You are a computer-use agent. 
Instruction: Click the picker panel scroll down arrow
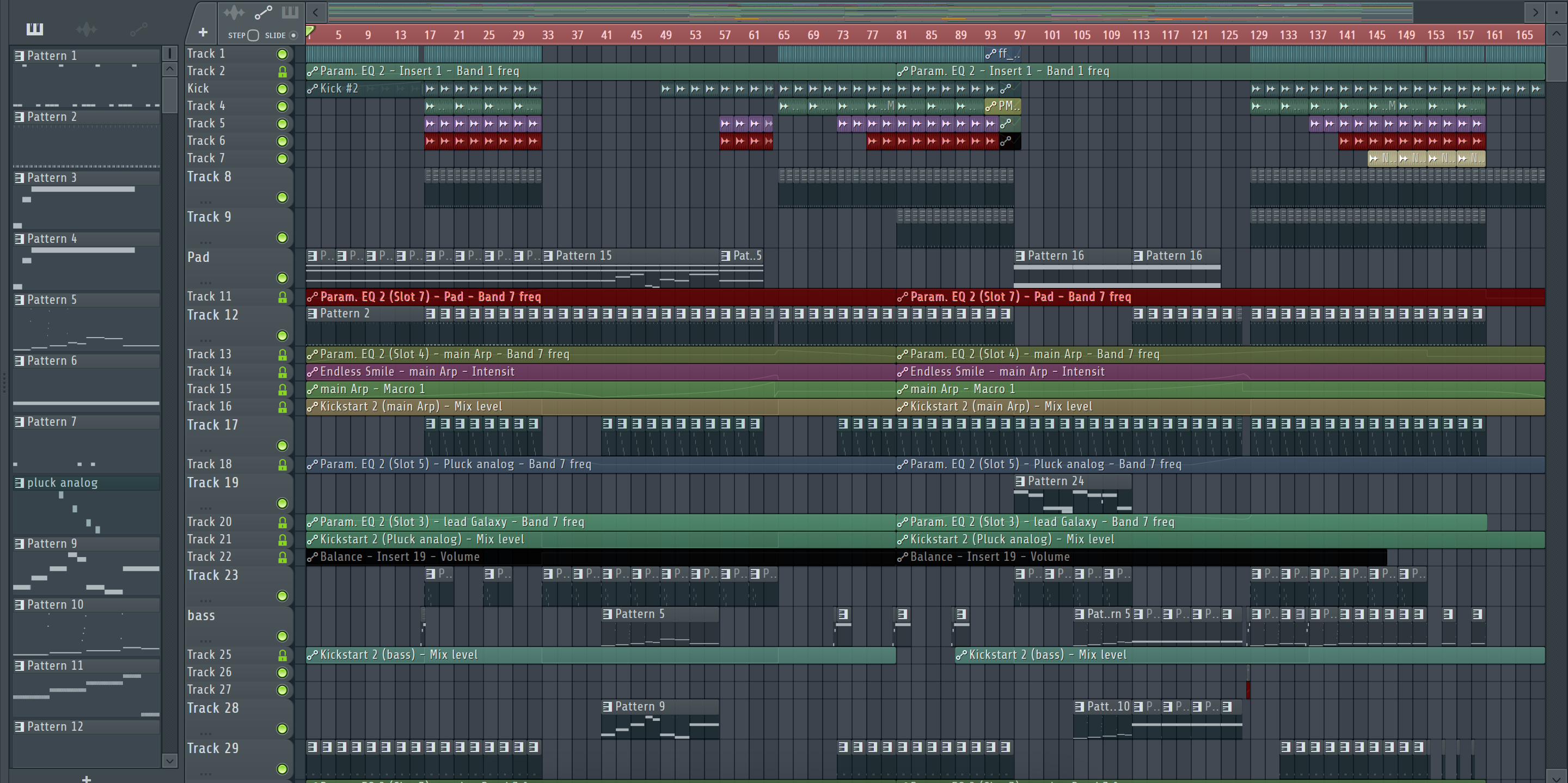(170, 760)
